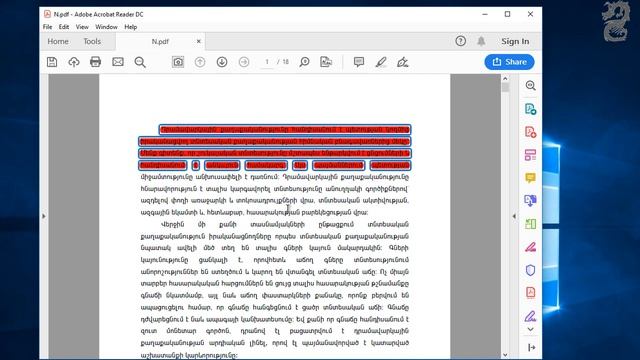640x360 pixels.
Task: Open the Sign document pen tool
Action: pyautogui.click(x=402, y=62)
